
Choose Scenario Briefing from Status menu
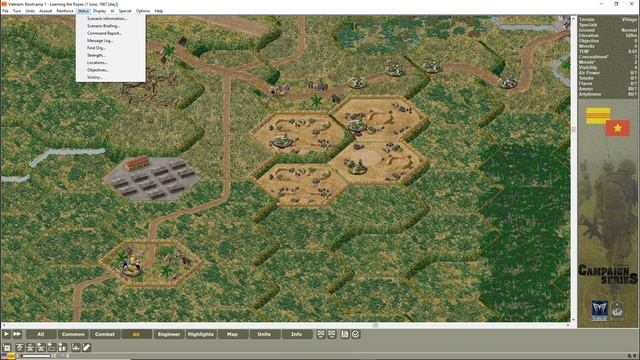[110, 26]
